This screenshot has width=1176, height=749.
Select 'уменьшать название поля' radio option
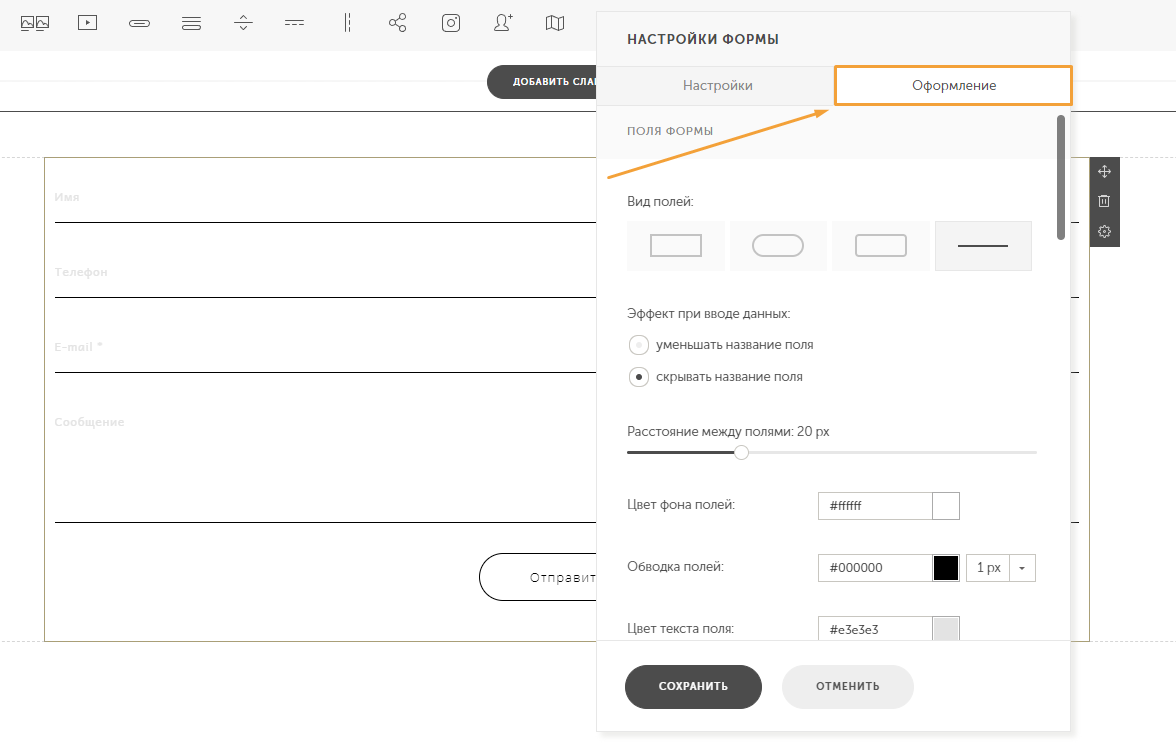click(638, 345)
